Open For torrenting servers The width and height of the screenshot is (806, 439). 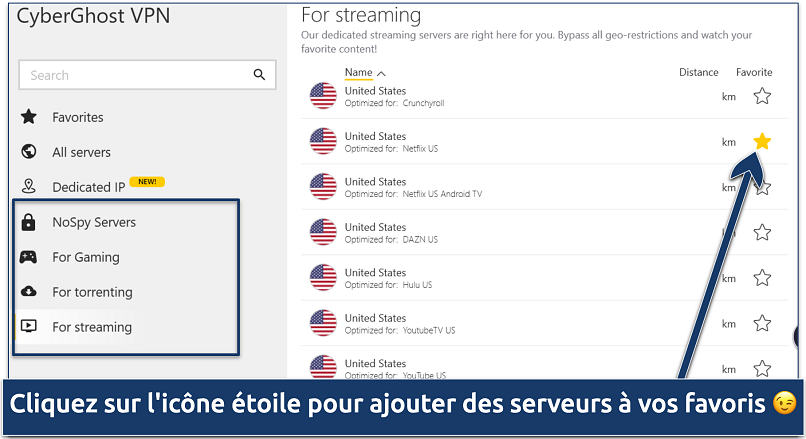[93, 292]
